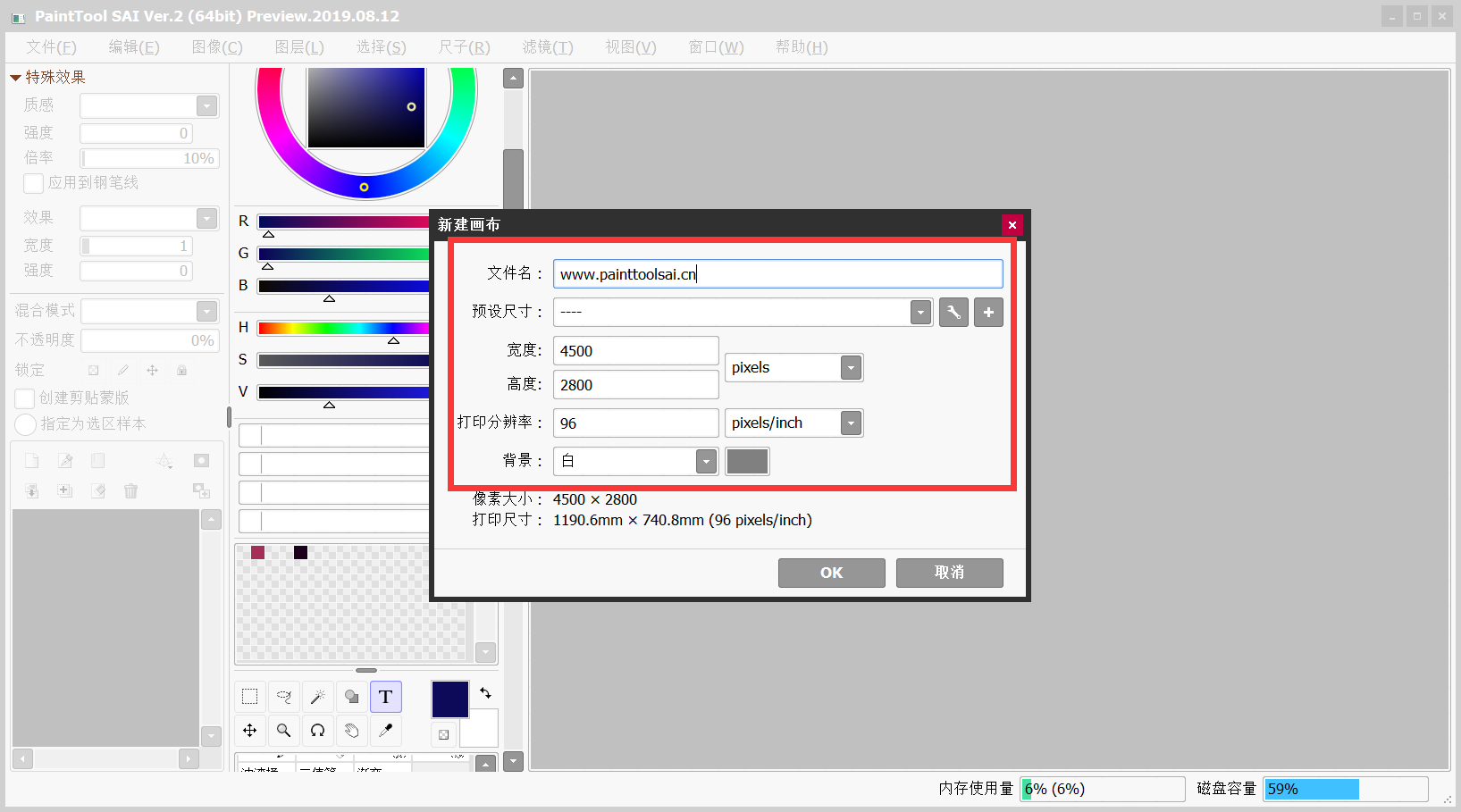Click the transfer down layer icon
1461x812 pixels.
tap(32, 491)
